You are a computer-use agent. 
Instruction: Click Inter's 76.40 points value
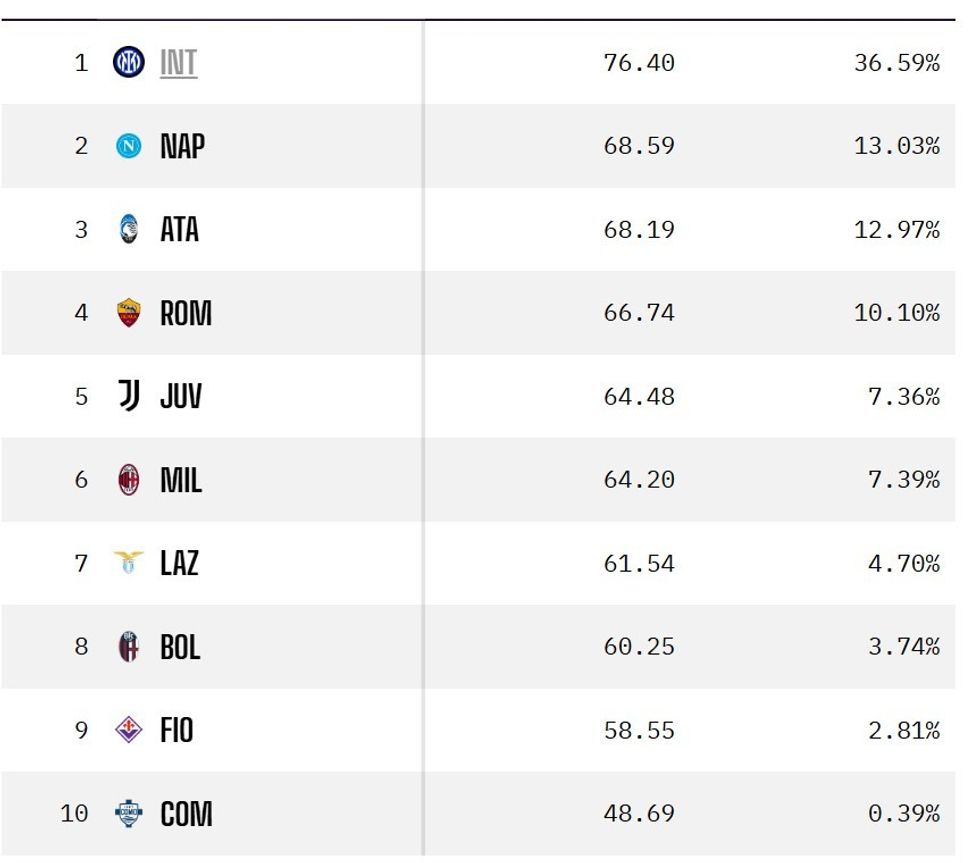(639, 63)
